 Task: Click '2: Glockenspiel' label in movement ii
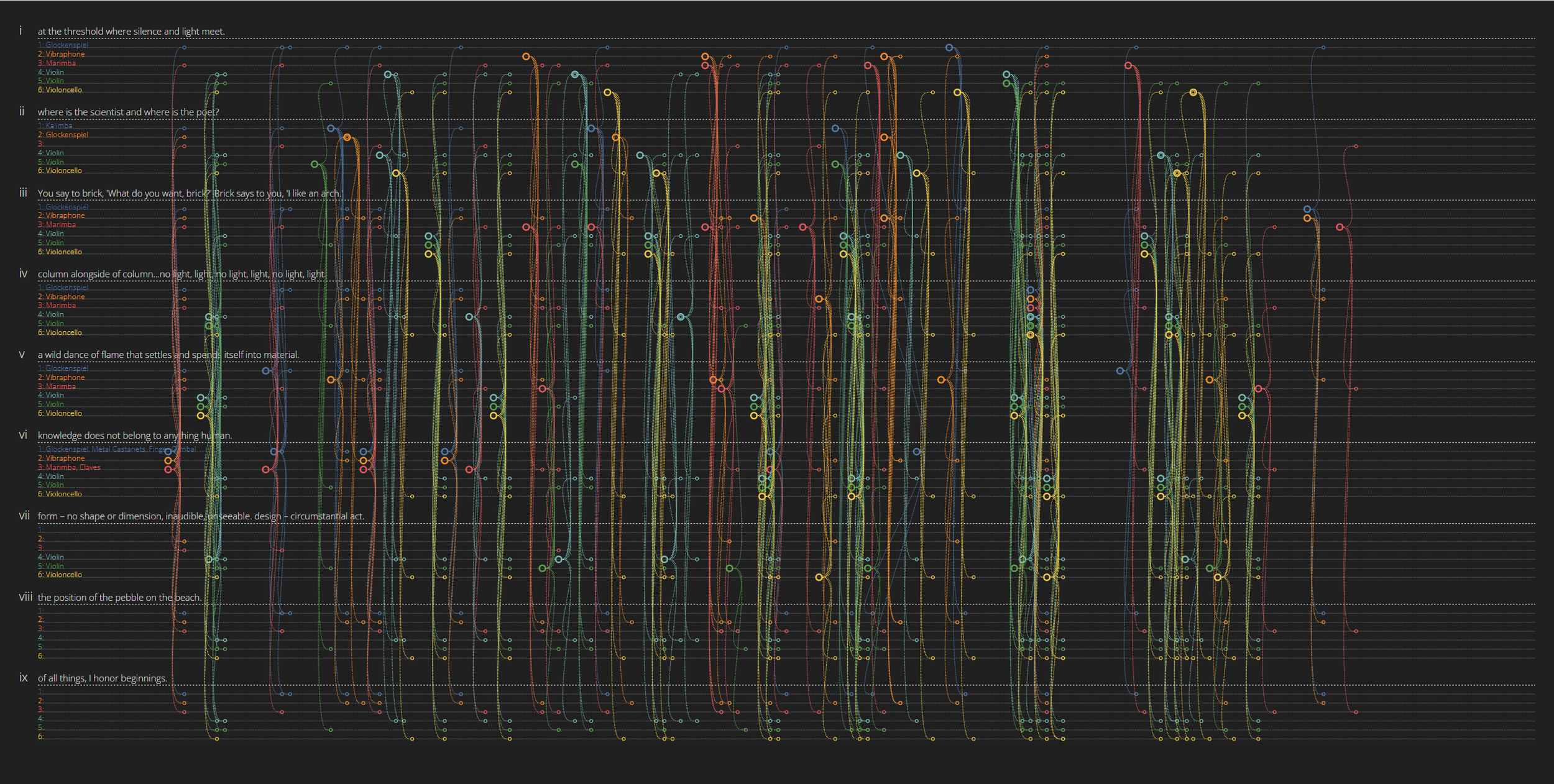click(x=63, y=135)
